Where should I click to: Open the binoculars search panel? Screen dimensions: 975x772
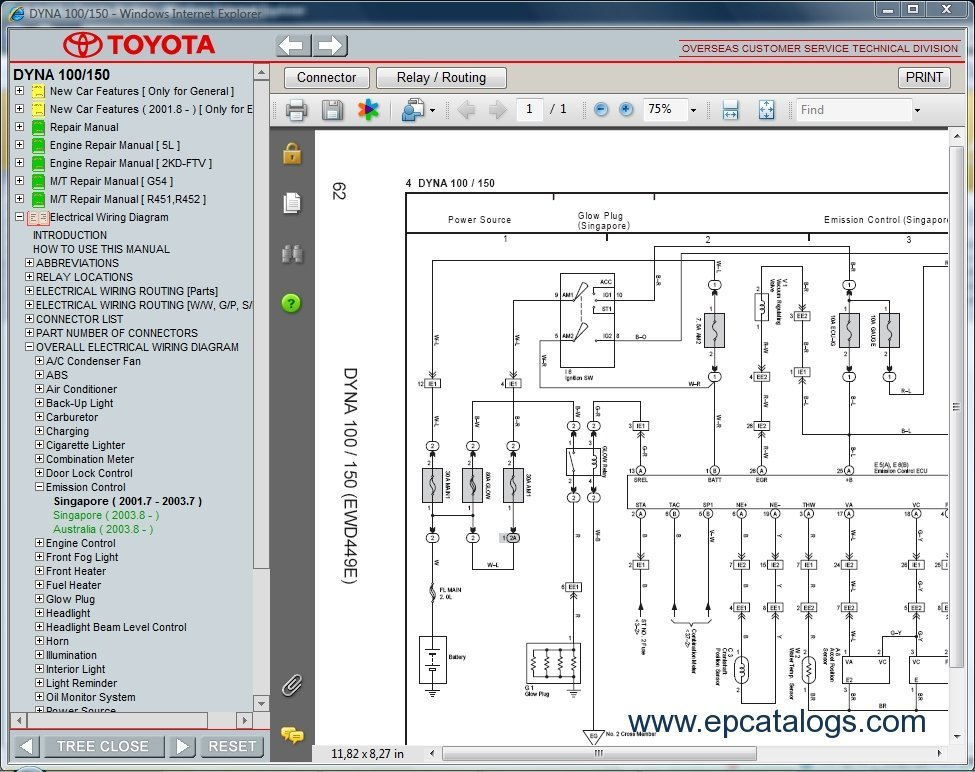pyautogui.click(x=292, y=254)
